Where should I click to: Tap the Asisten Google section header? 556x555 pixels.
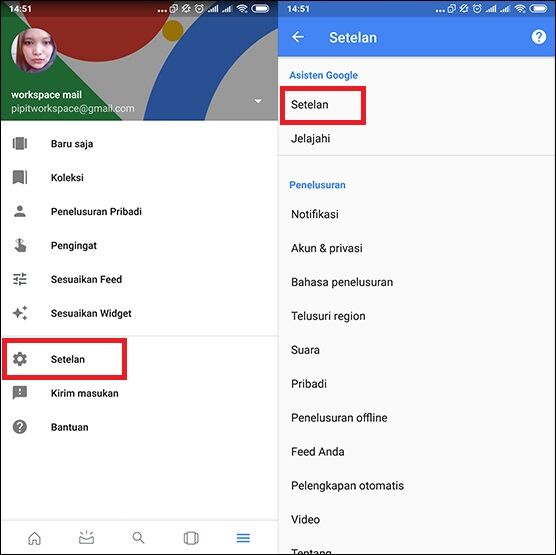pos(323,75)
